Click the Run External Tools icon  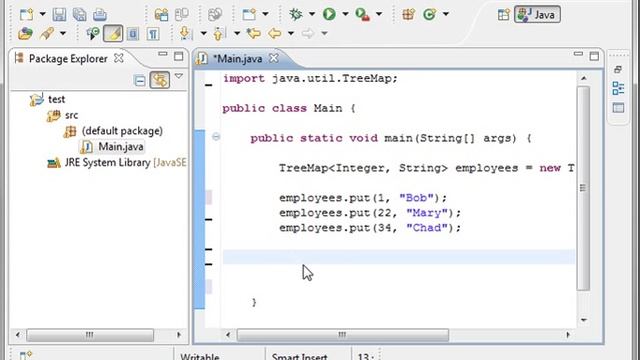tap(362, 14)
